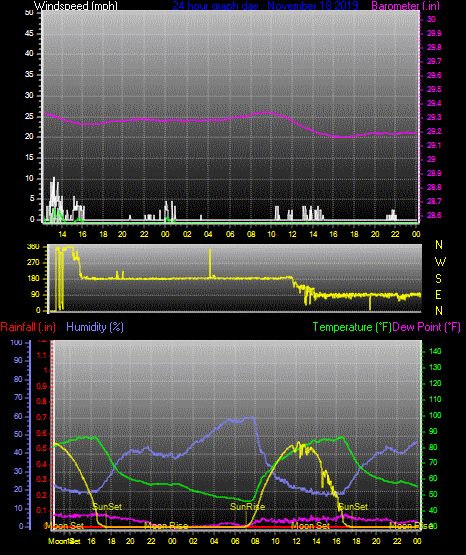Click the 1.1 rainfall scale value
466x555 pixels.
click(42, 355)
